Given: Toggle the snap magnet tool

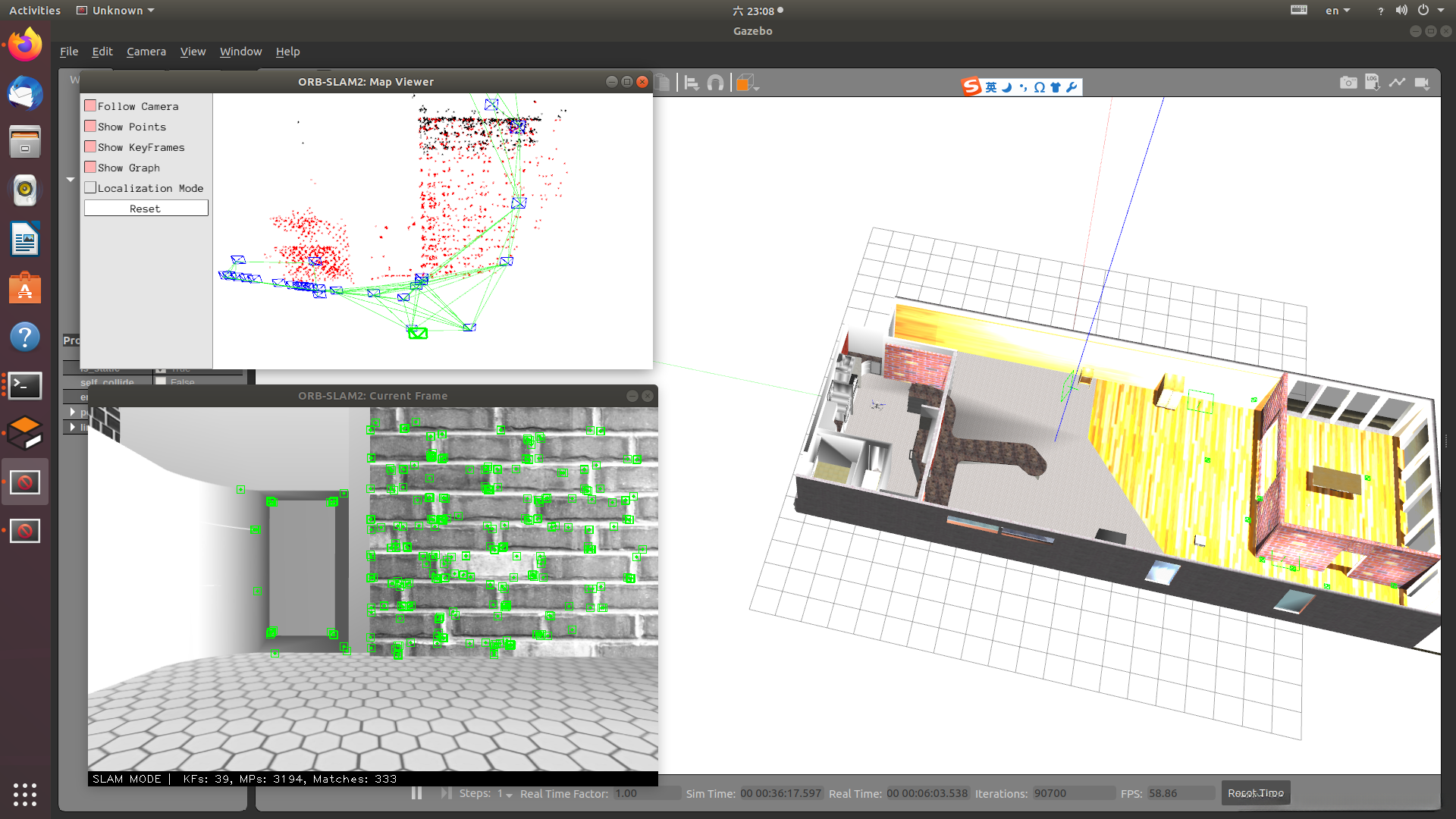Looking at the screenshot, I should pos(715,83).
